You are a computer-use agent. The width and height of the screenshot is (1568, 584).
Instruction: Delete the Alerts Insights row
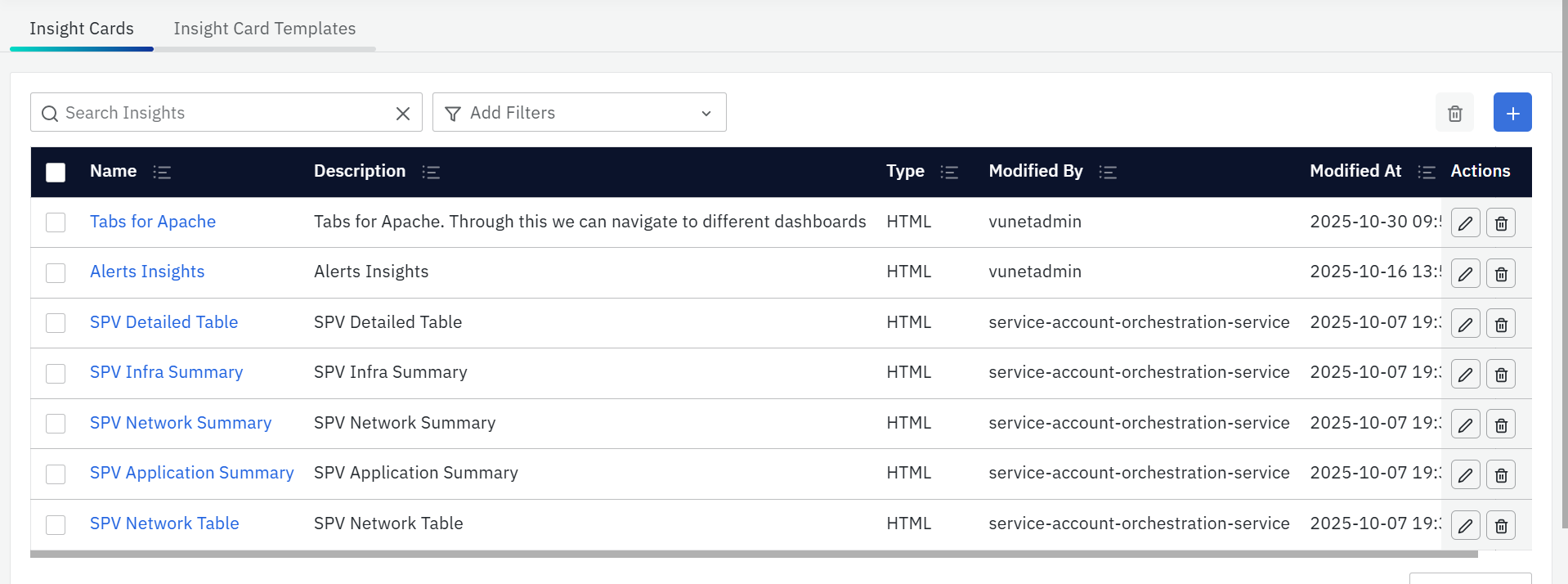1500,273
